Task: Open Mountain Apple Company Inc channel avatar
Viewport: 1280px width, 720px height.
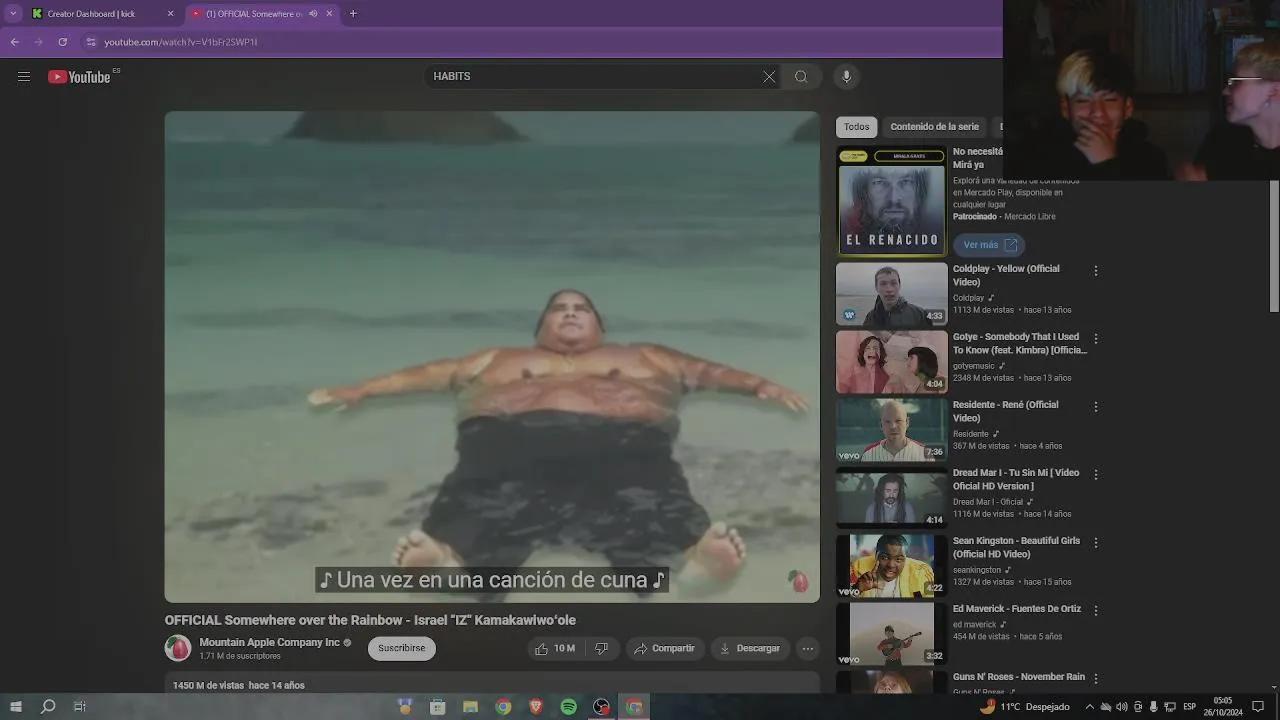Action: click(178, 648)
